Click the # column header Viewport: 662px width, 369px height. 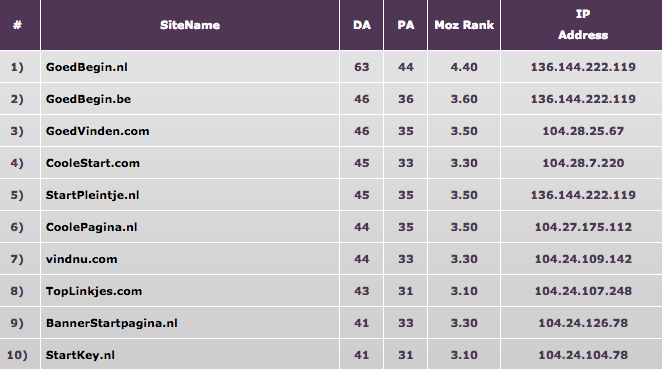(17, 25)
